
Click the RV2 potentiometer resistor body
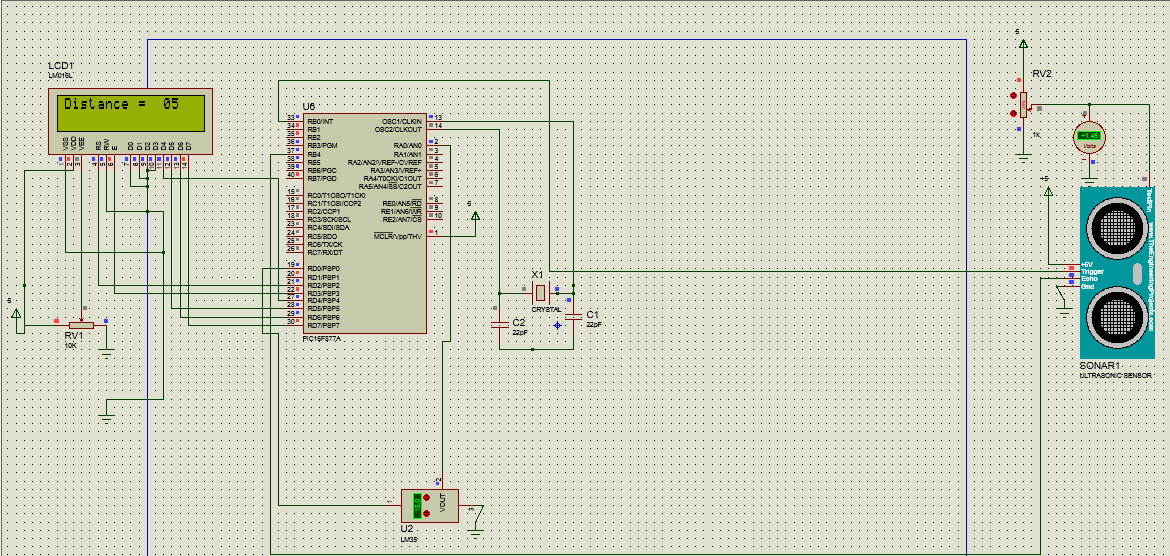point(1024,104)
